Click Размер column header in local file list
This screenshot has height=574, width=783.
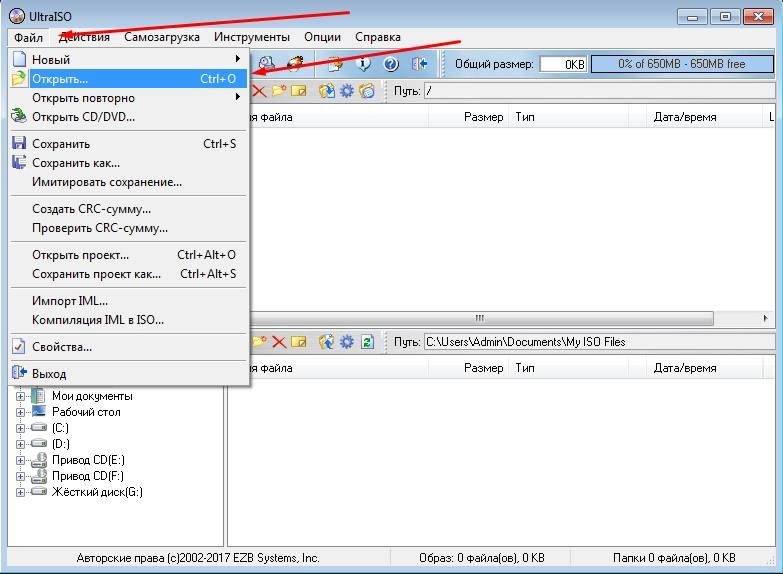click(x=468, y=368)
